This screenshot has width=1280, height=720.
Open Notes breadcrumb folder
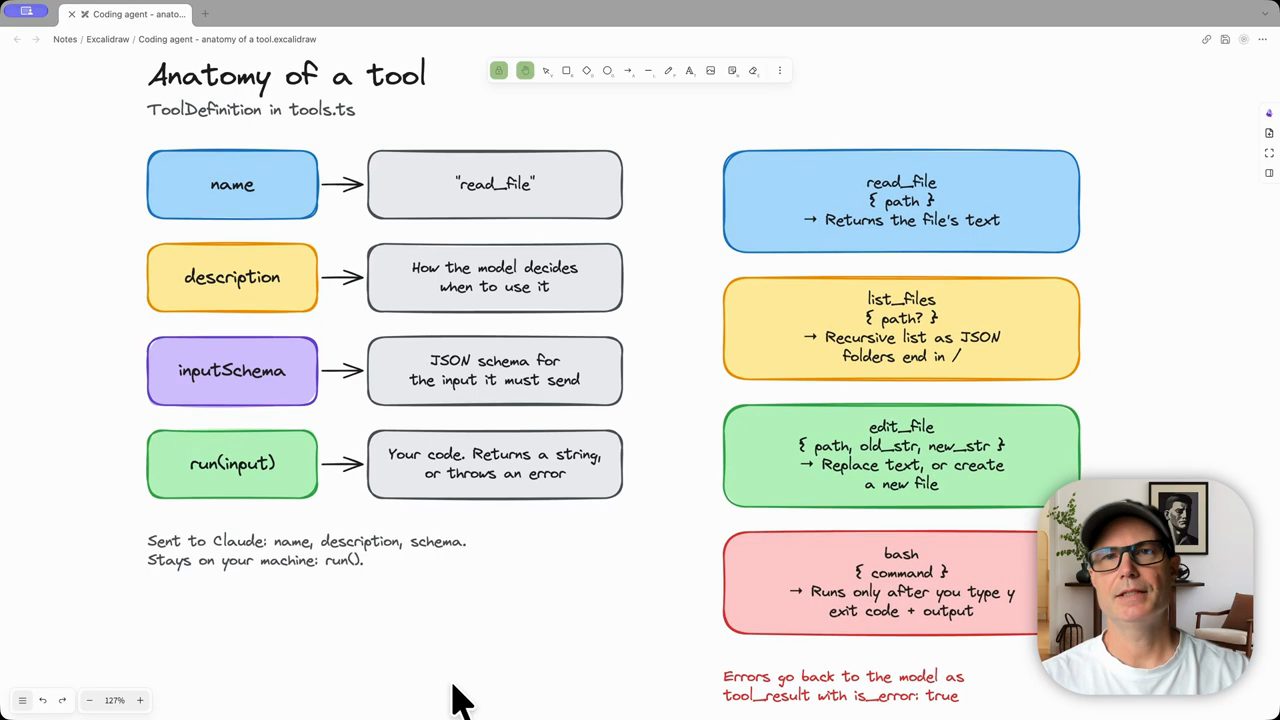click(x=65, y=39)
